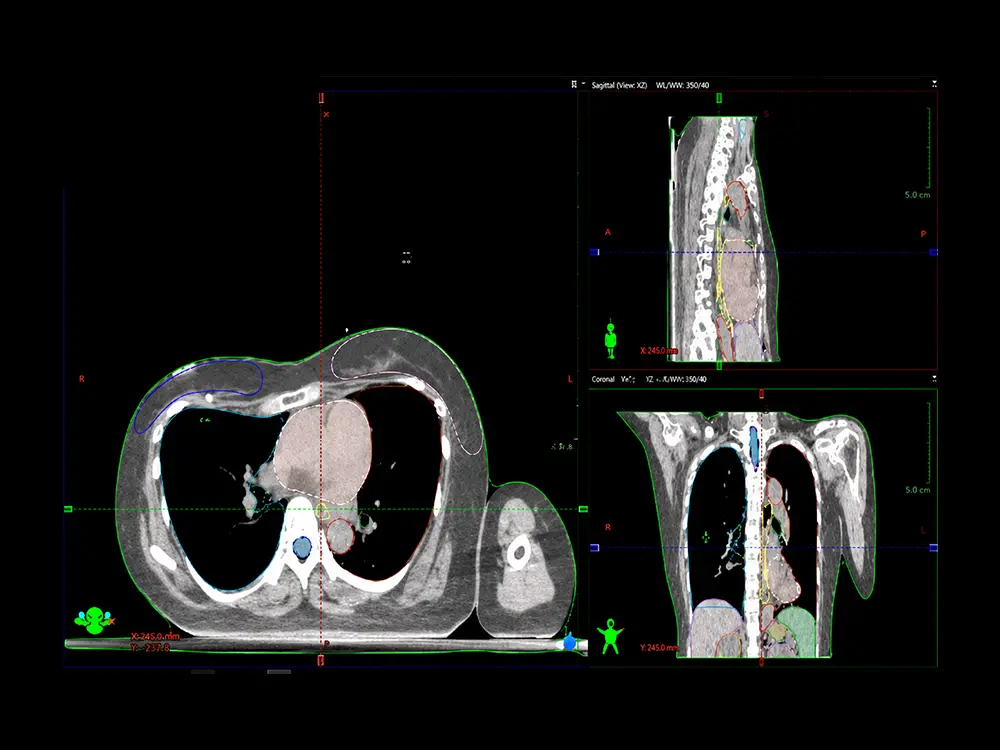The height and width of the screenshot is (750, 1000).
Task: Click the pin icon beside the Sagittal title
Action: point(574,84)
